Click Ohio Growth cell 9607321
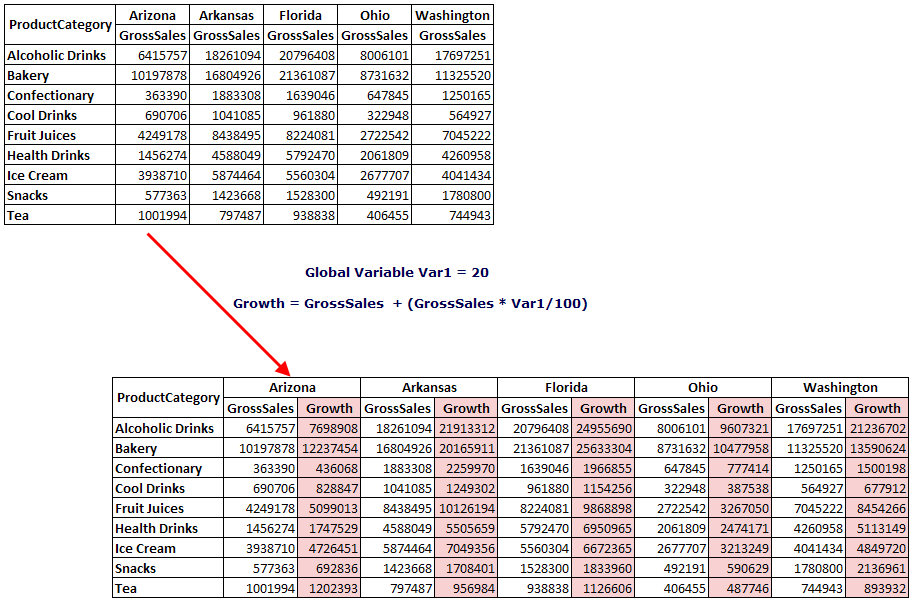This screenshot has width=912, height=602. point(740,429)
